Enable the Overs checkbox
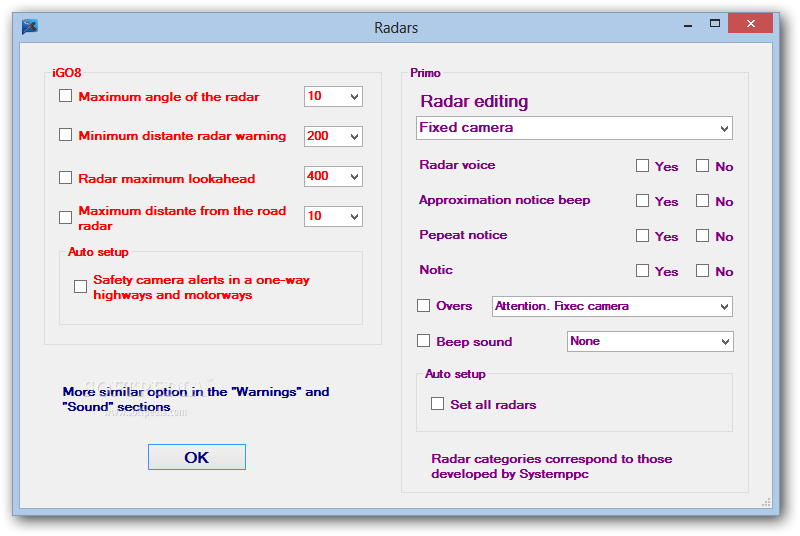 click(x=423, y=305)
